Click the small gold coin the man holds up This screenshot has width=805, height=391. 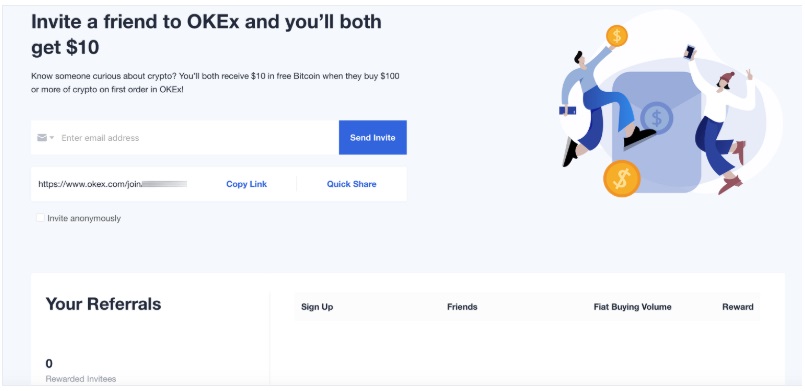[x=617, y=36]
